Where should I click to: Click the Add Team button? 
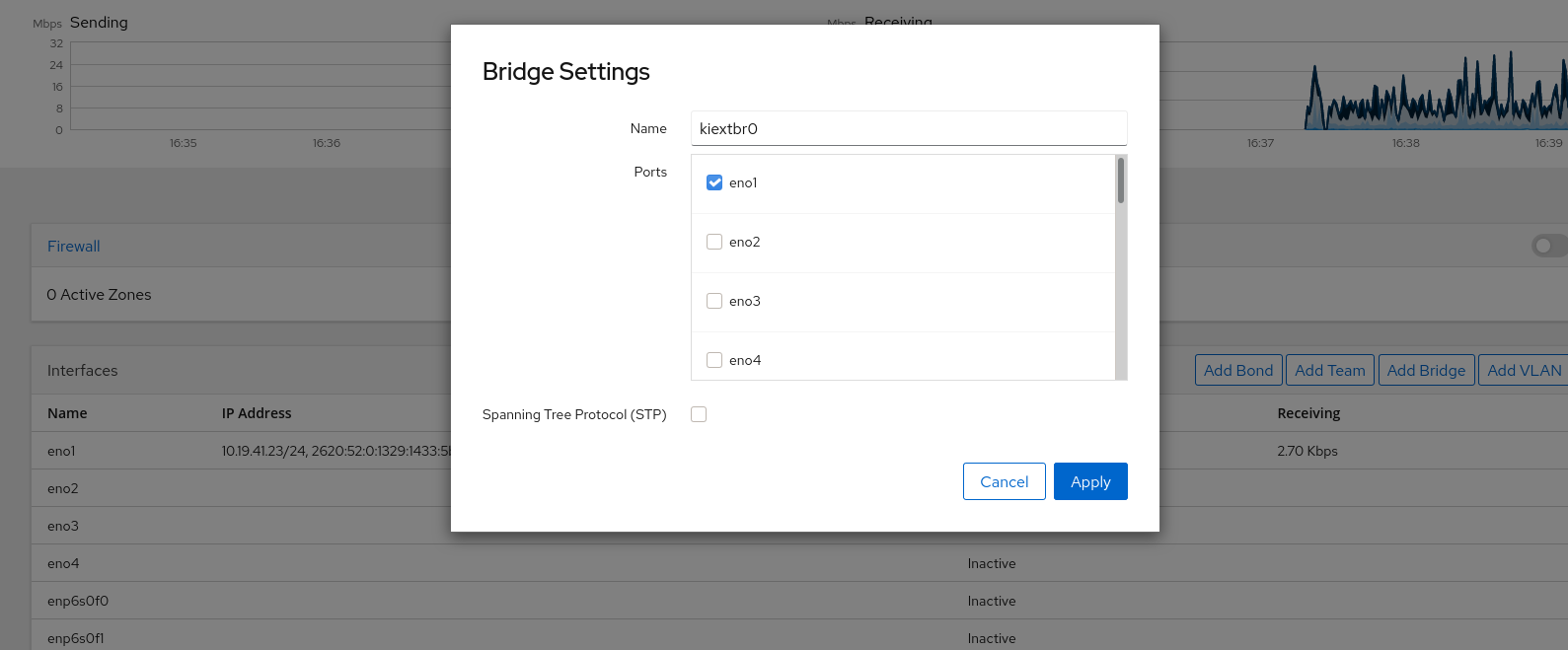(x=1329, y=370)
